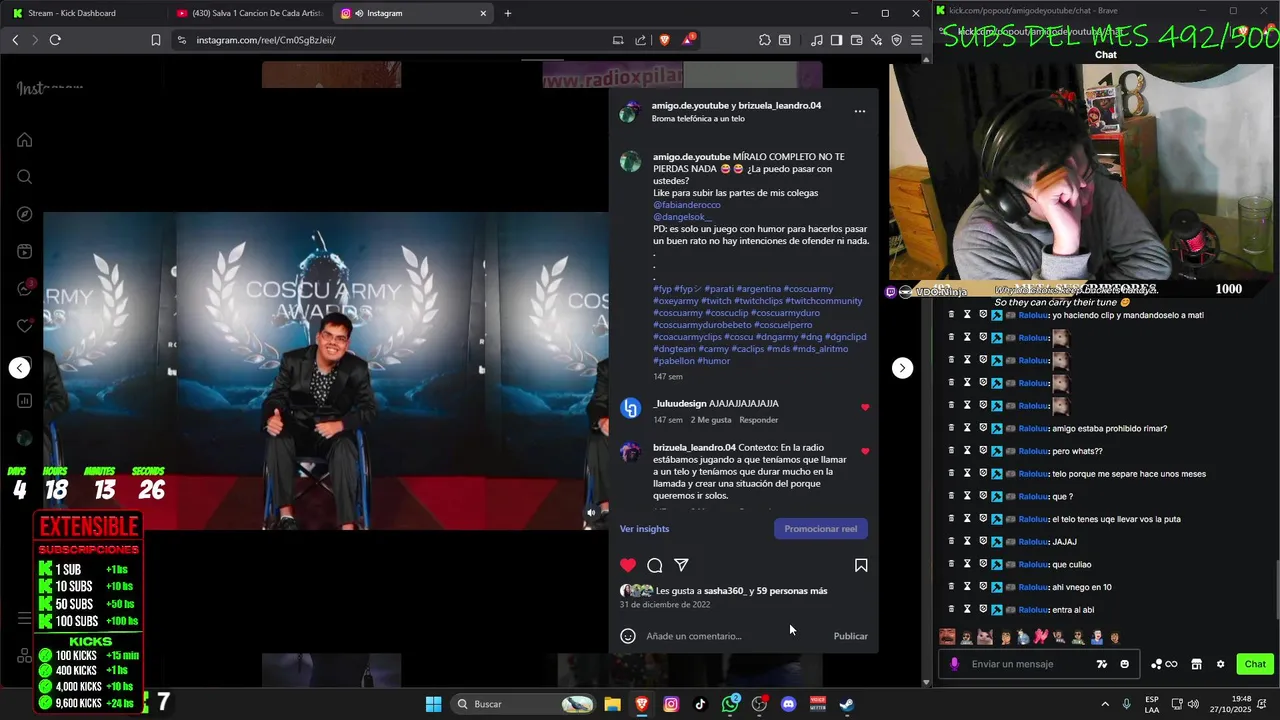
Task: Open Instagram Notifications heart in sidebar
Action: coord(25,326)
